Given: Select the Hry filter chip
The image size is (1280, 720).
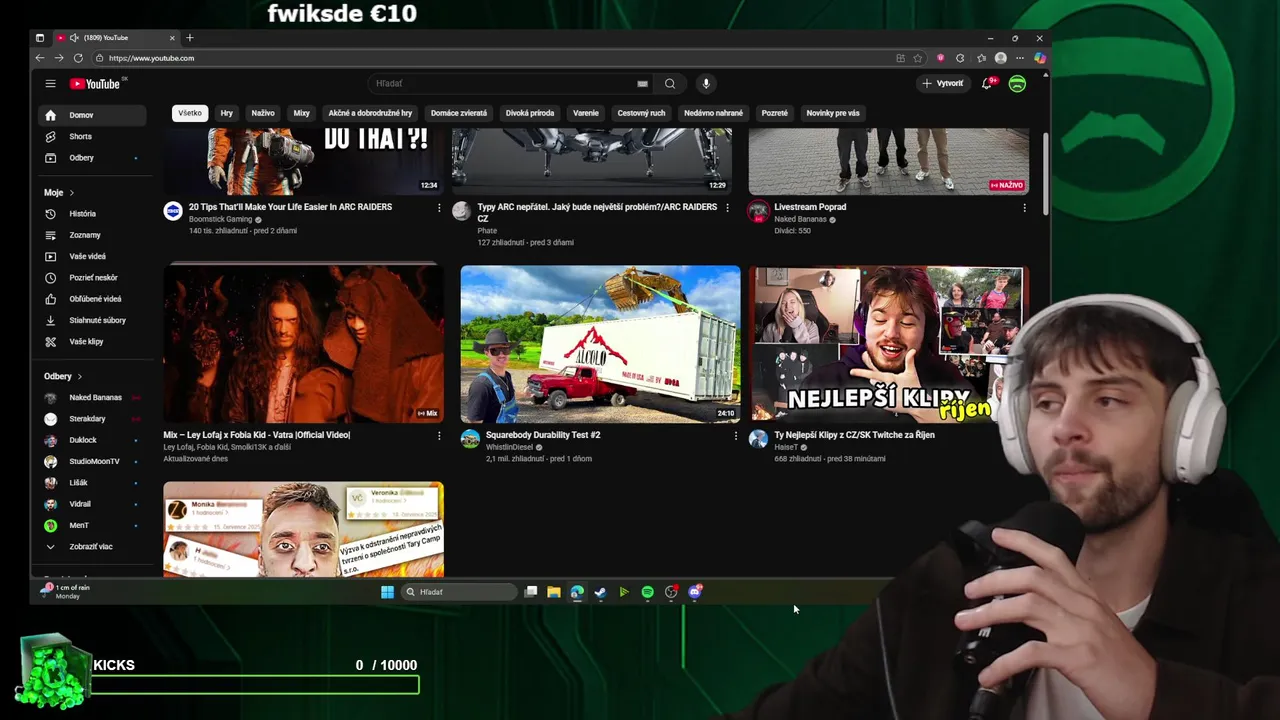Looking at the screenshot, I should pos(227,113).
